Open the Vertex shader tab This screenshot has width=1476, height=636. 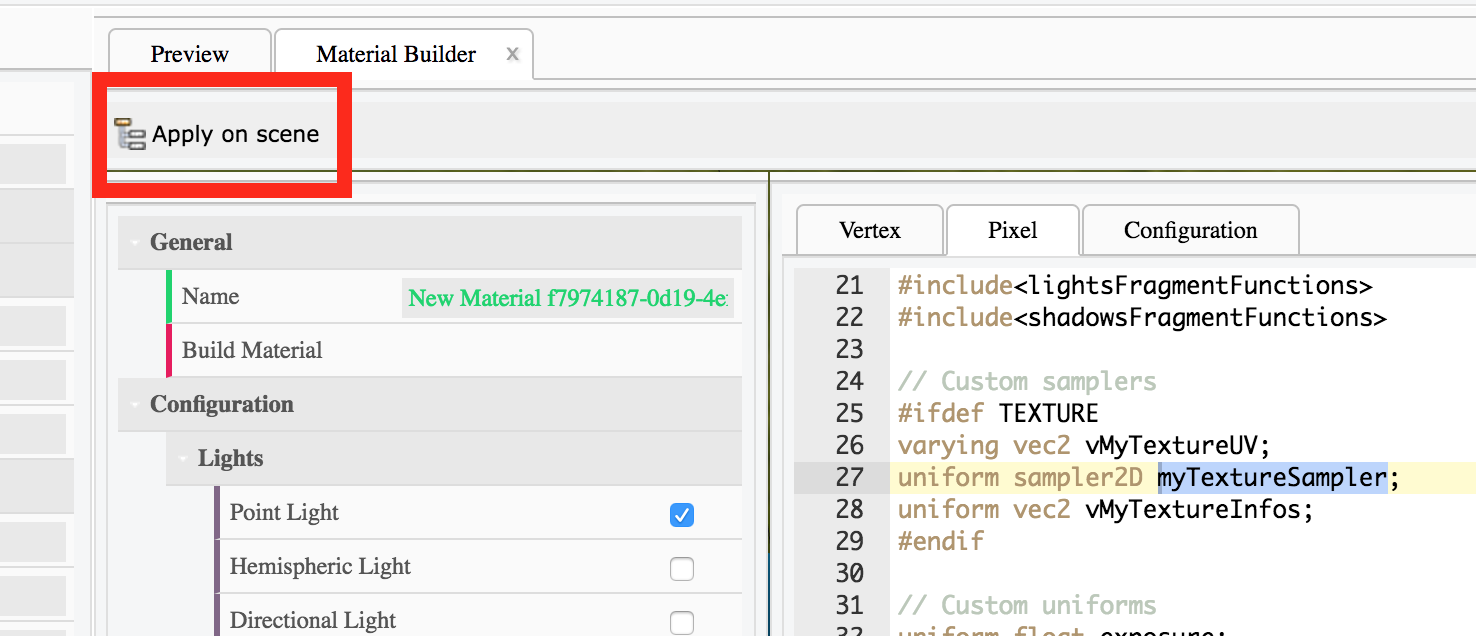pos(869,230)
